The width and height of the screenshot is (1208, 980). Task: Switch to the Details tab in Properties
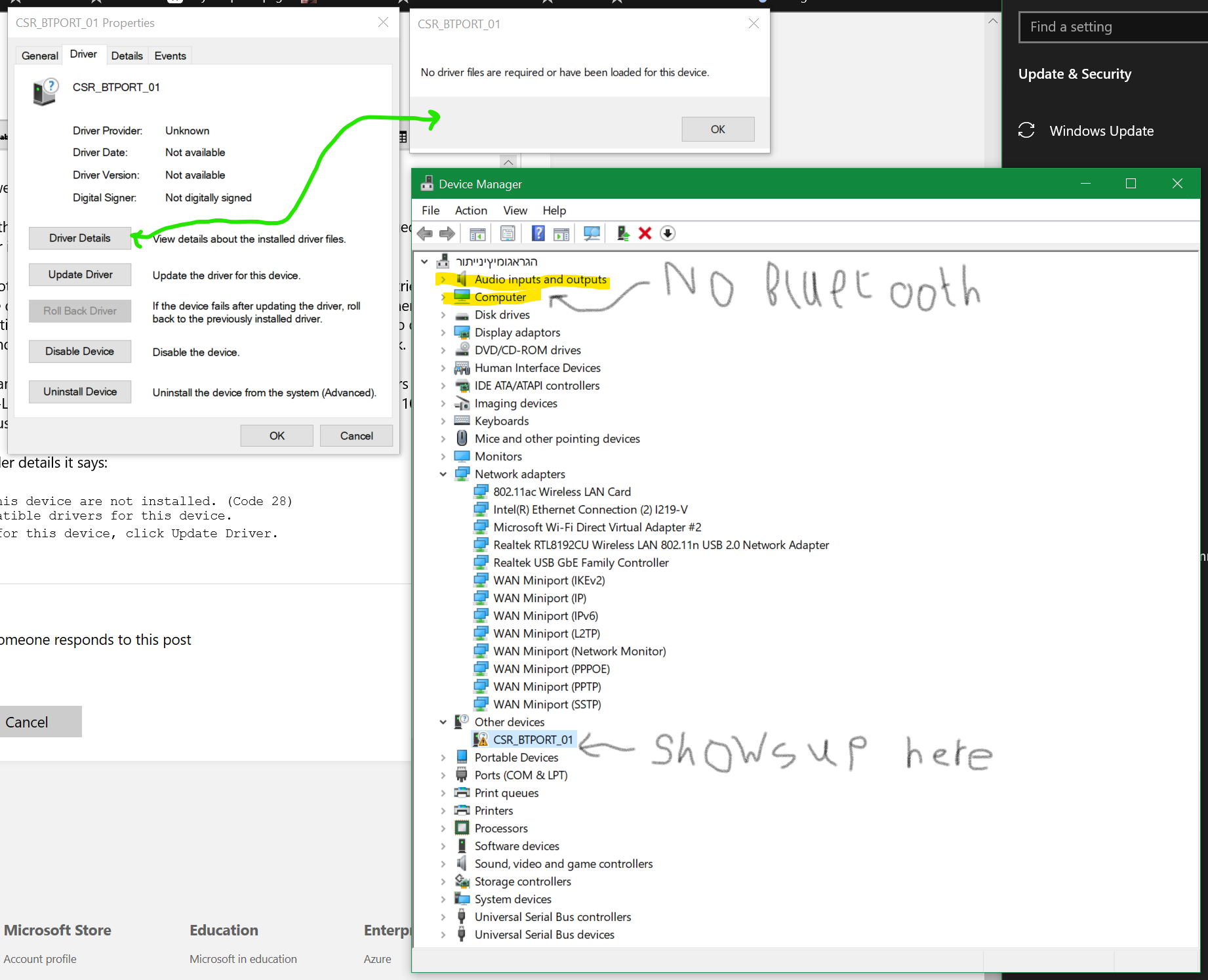(127, 56)
